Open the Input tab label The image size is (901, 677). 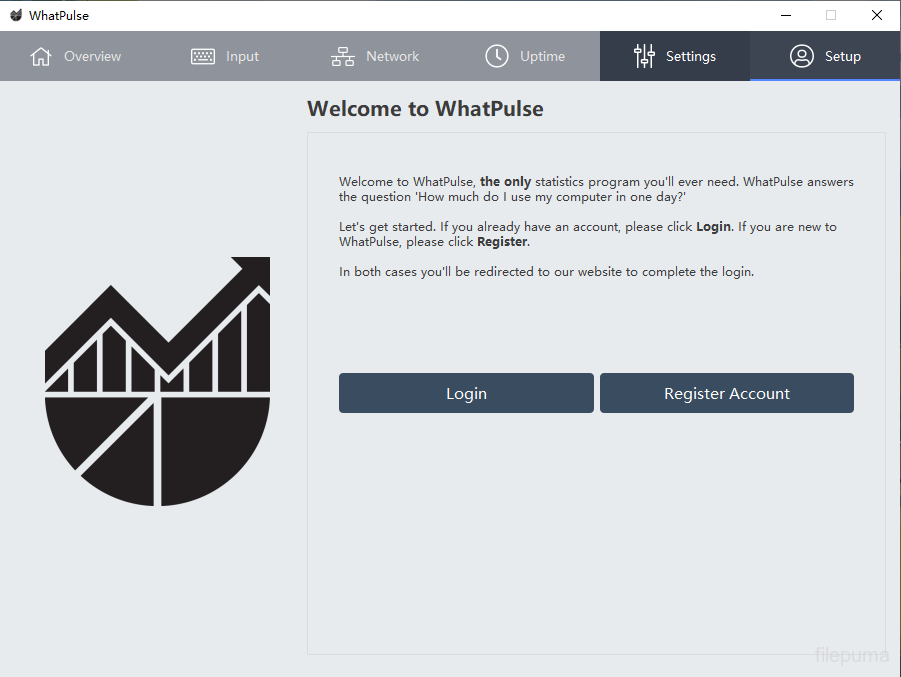242,57
